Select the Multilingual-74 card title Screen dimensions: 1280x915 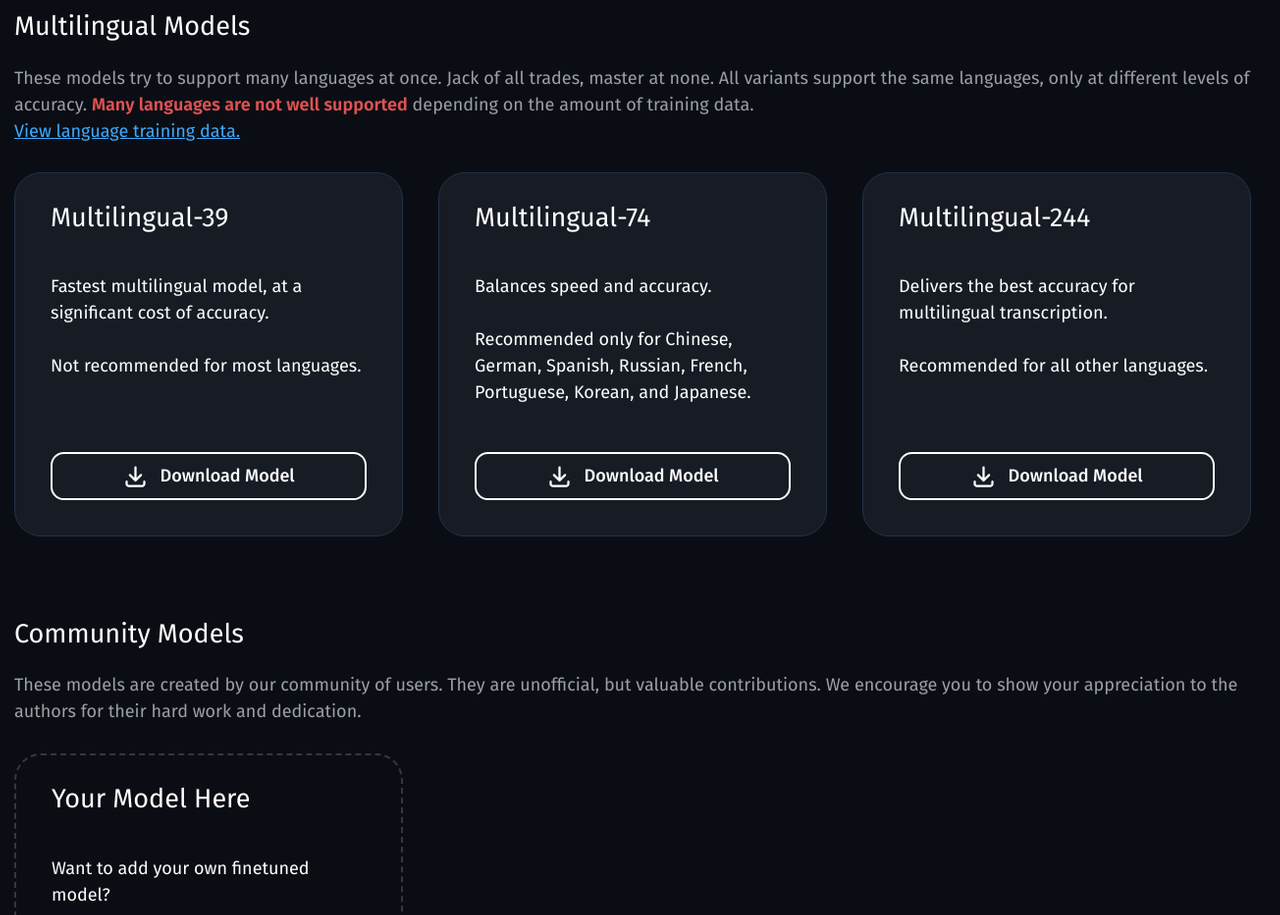tap(563, 217)
